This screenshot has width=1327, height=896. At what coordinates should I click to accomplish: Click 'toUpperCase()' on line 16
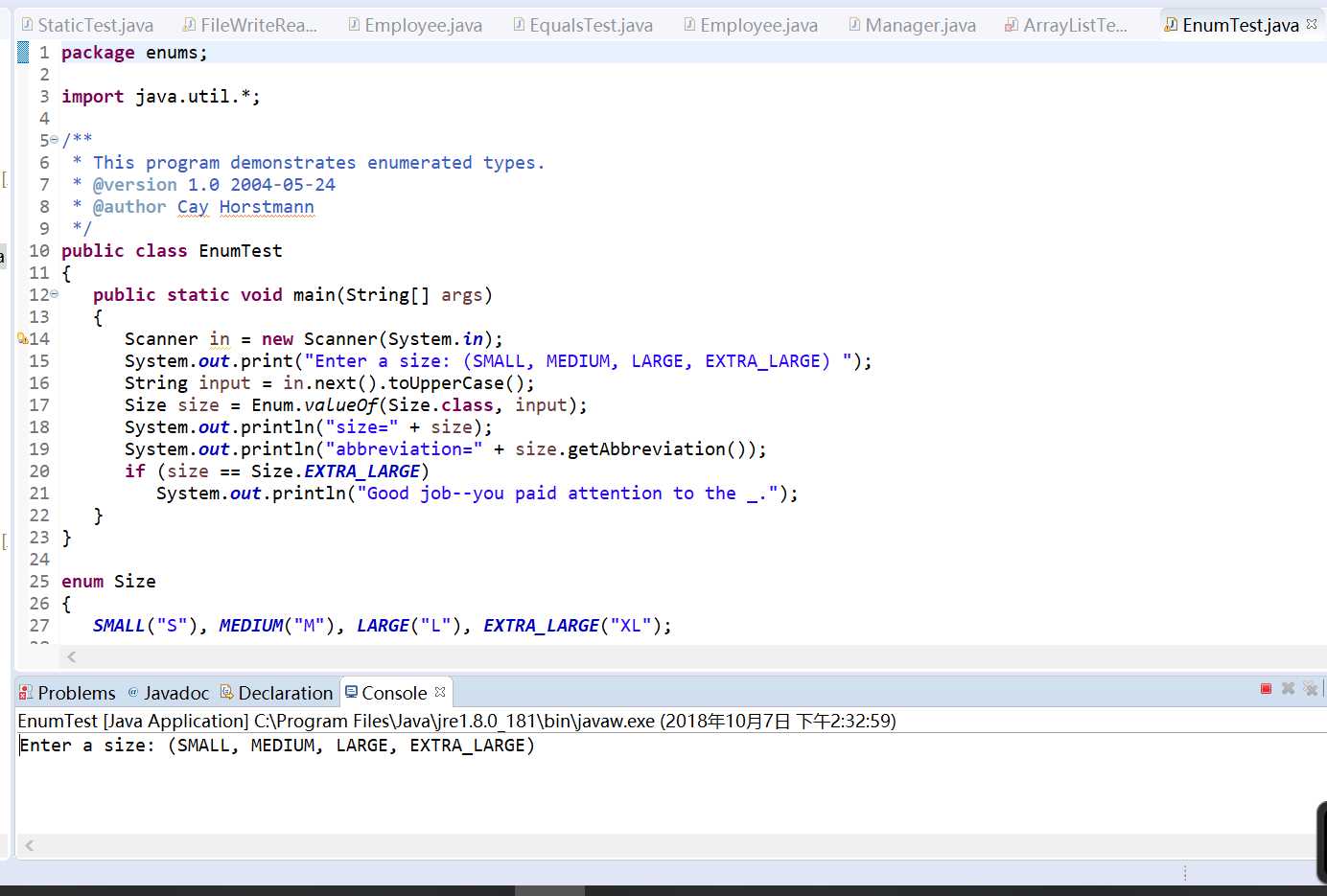(456, 383)
